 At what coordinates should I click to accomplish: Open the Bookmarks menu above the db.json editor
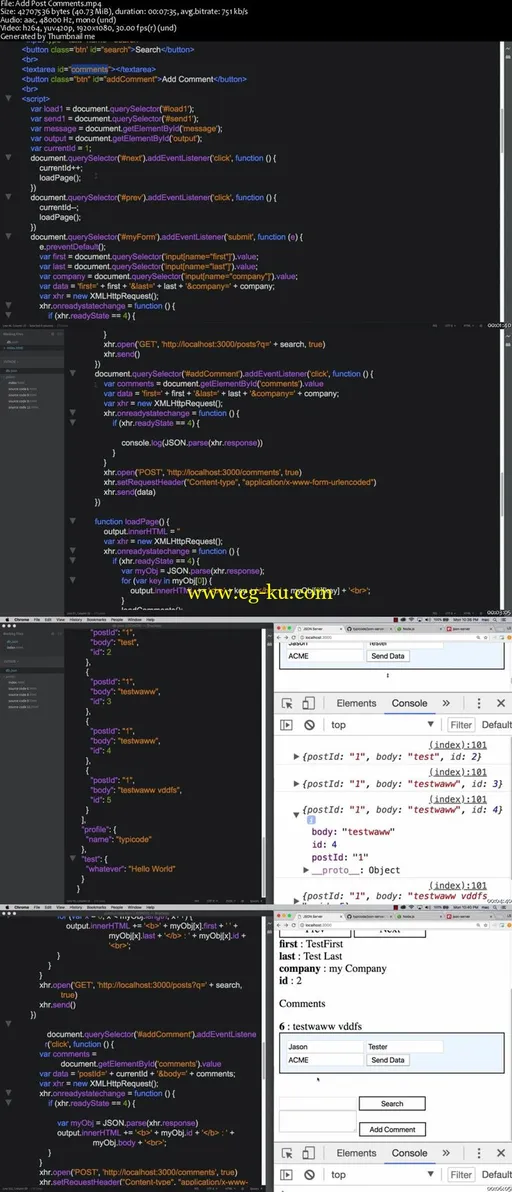[x=97, y=620]
